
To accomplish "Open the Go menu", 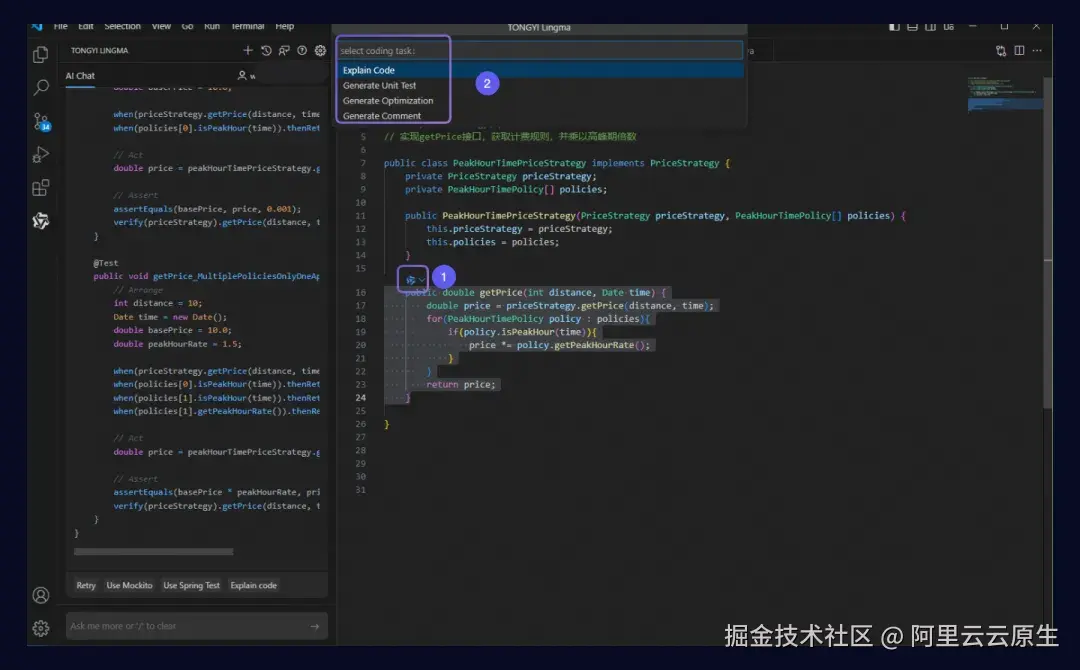I will [x=187, y=26].
